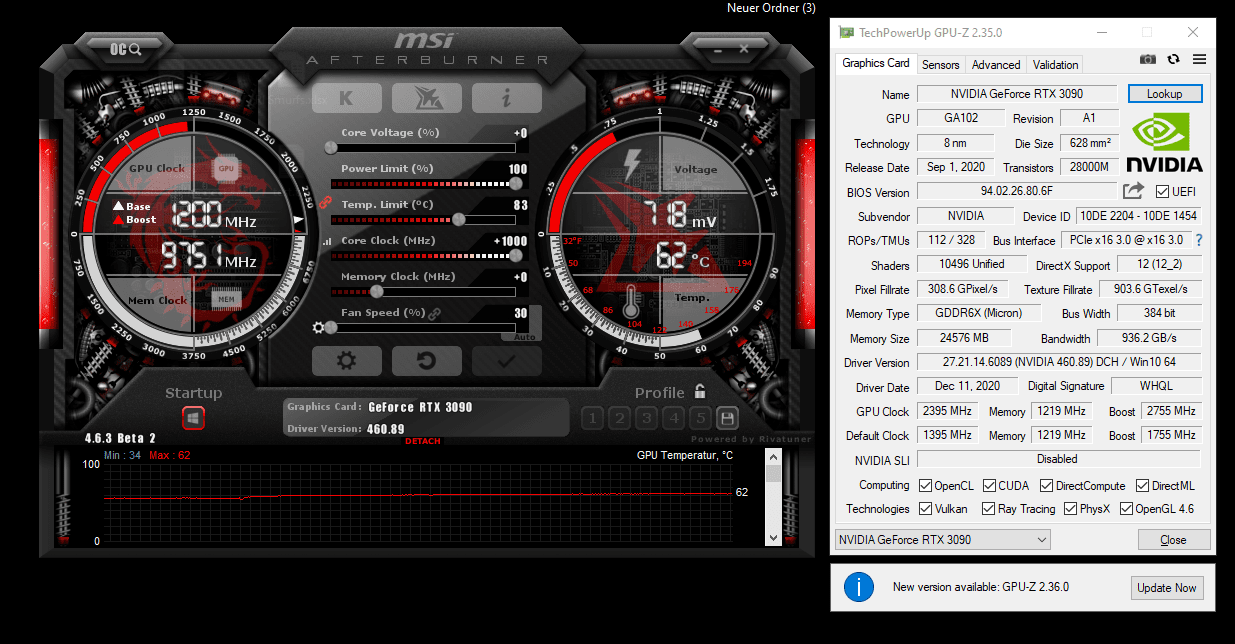
Task: Toggle power and temp limit link icon
Action: pos(324,202)
